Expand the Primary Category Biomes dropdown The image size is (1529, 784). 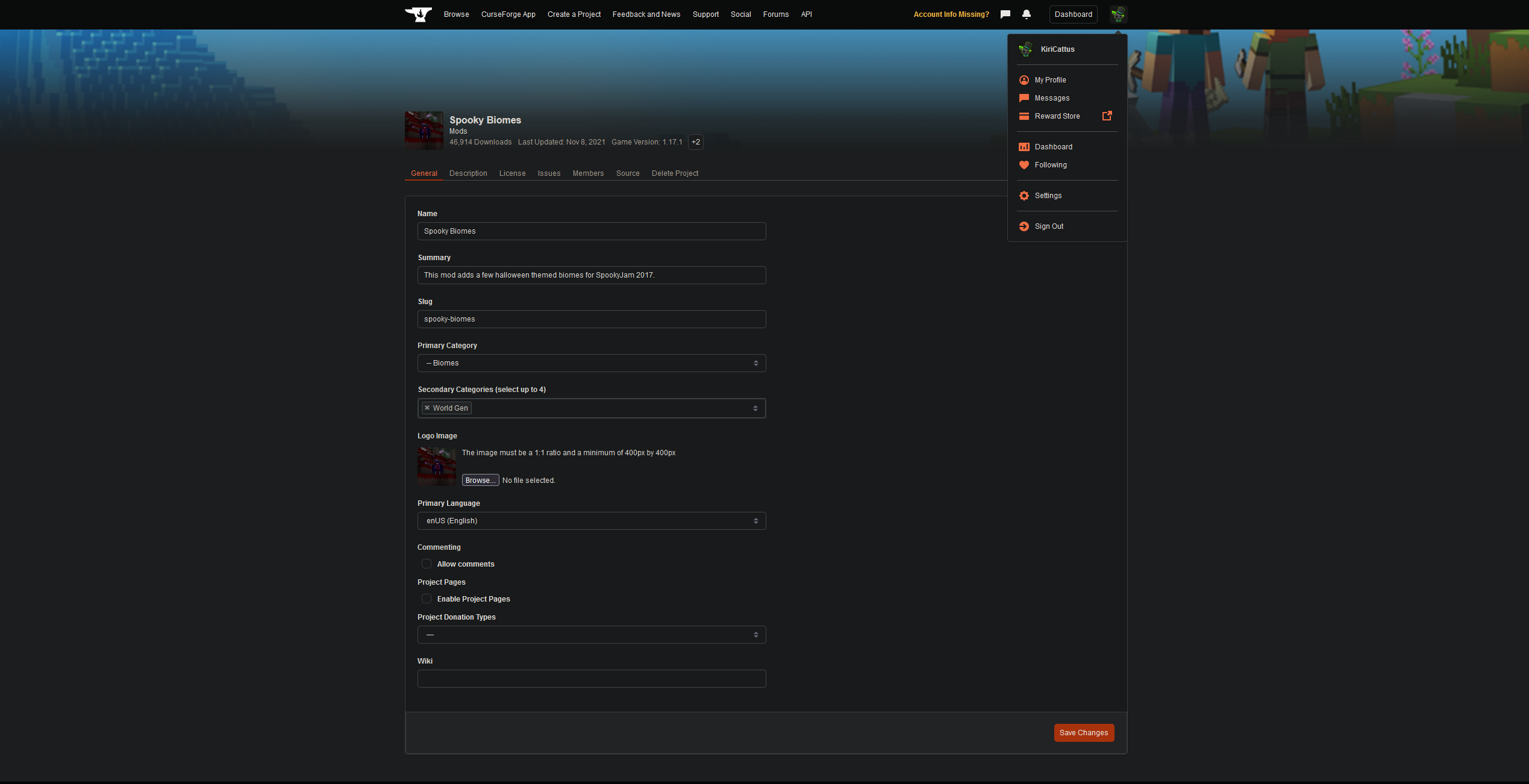coord(591,363)
